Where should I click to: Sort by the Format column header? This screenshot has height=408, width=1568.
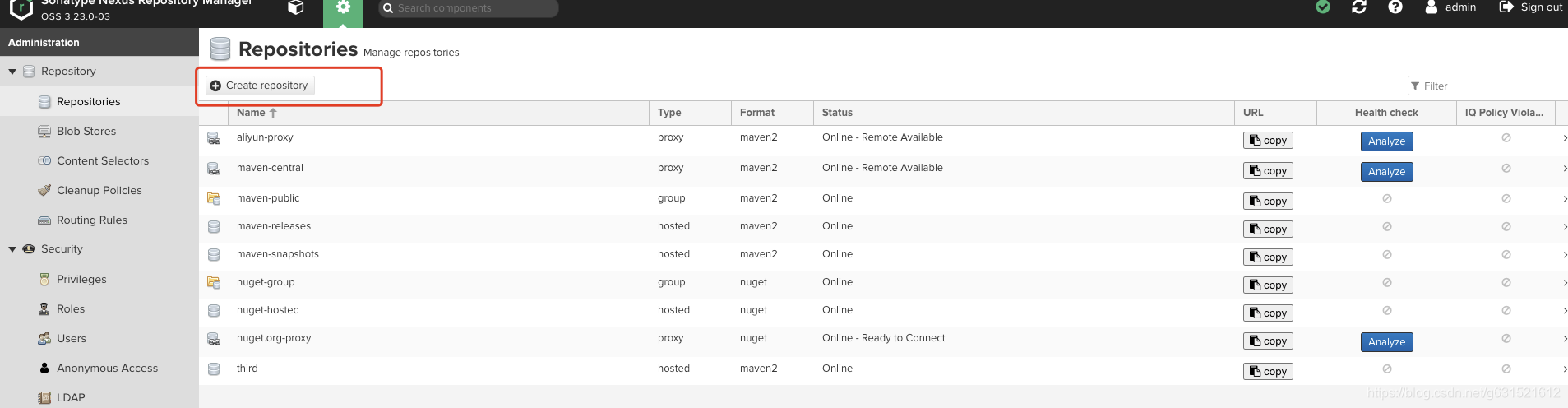tap(772, 113)
